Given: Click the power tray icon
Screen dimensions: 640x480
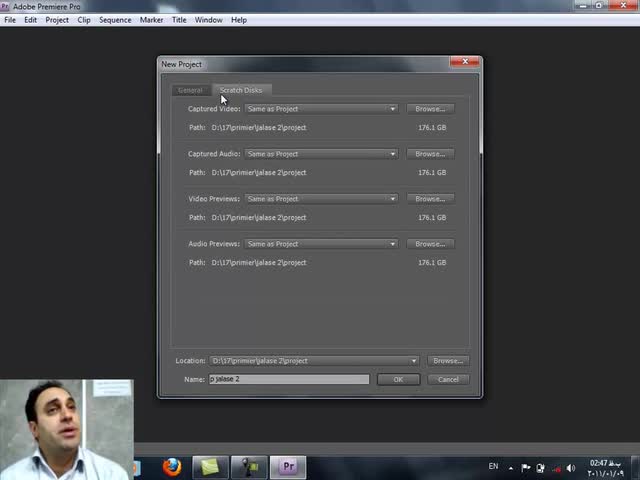Looking at the screenshot, I should [540, 468].
